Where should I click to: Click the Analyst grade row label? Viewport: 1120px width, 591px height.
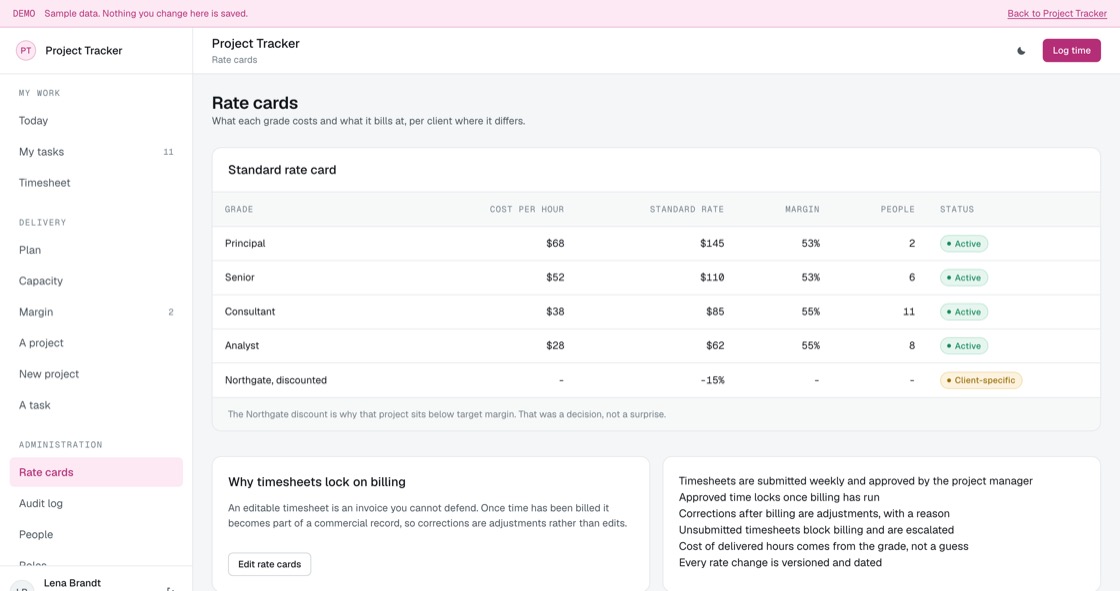[x=242, y=345]
